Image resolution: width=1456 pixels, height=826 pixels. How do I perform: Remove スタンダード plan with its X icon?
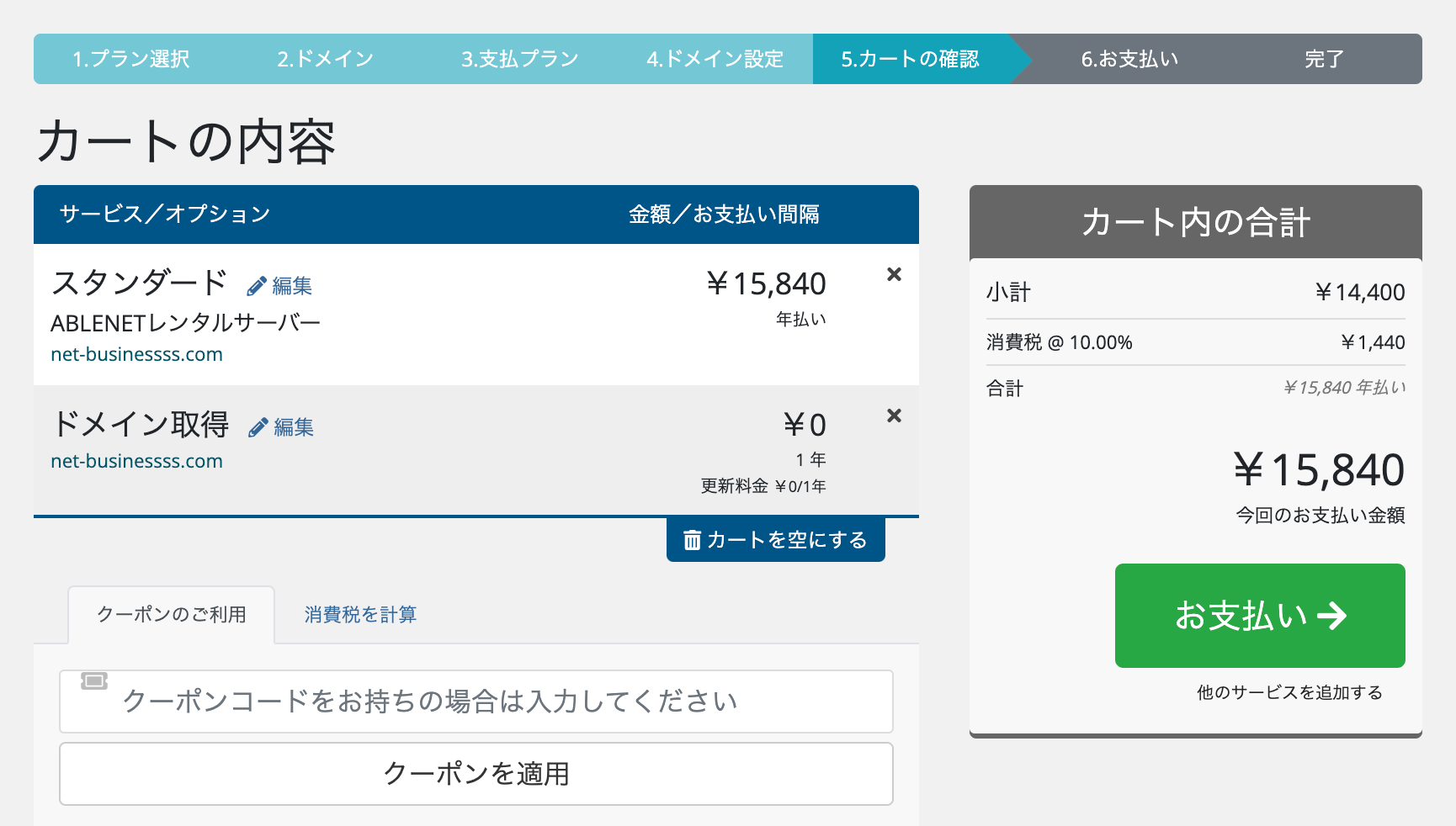(x=894, y=274)
